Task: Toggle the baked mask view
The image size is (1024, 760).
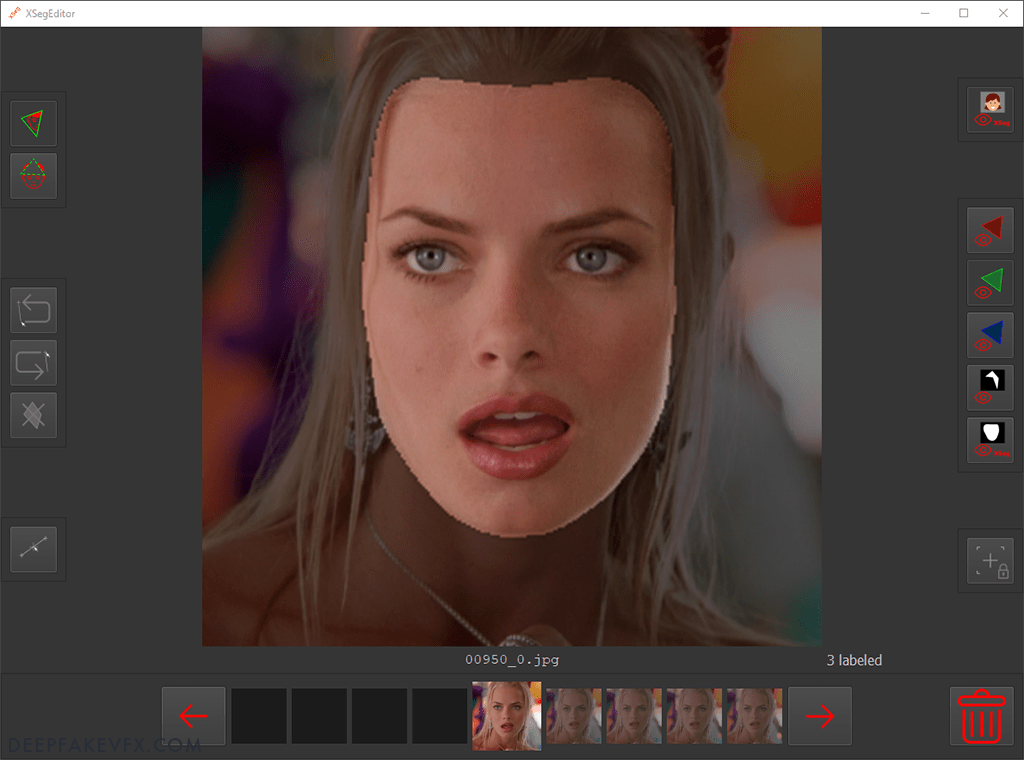Action: (990, 388)
